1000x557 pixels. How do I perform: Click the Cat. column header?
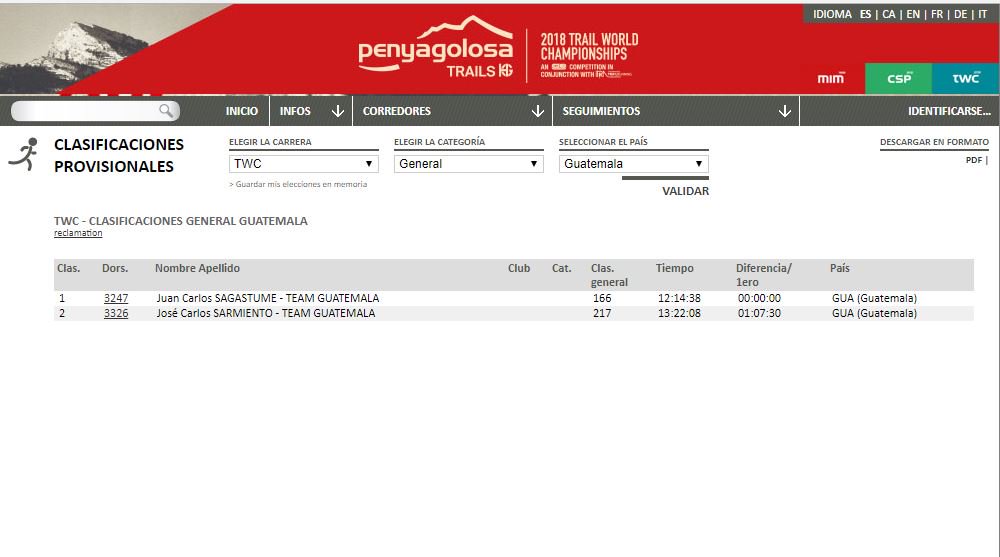click(562, 269)
